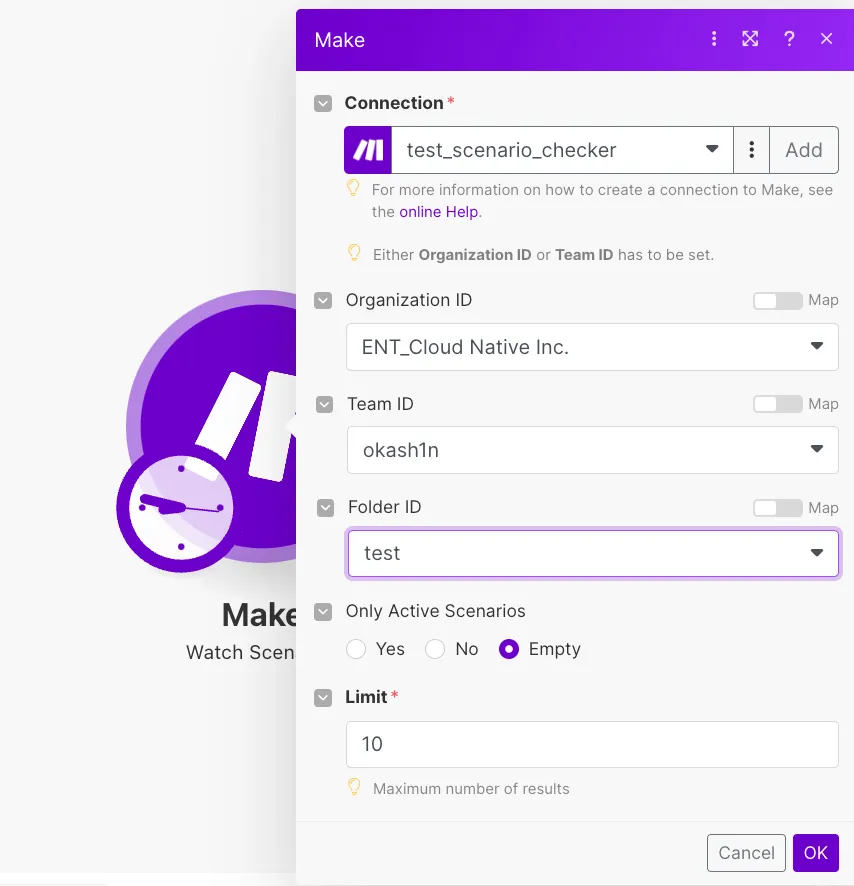Open the okash1n team dropdown
Image resolution: width=854 pixels, height=886 pixels.
coord(592,450)
